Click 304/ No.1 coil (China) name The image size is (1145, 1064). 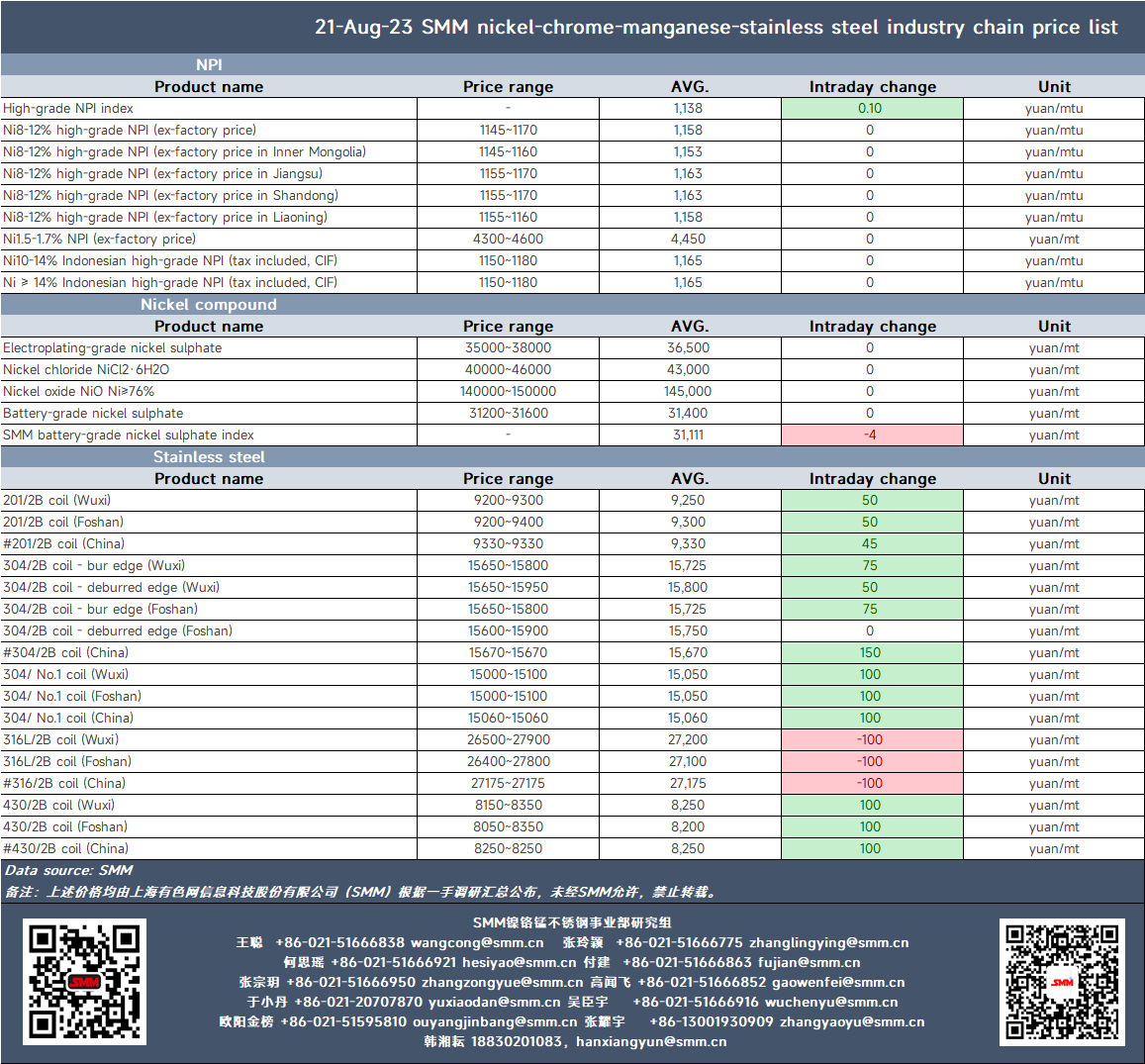click(x=68, y=718)
